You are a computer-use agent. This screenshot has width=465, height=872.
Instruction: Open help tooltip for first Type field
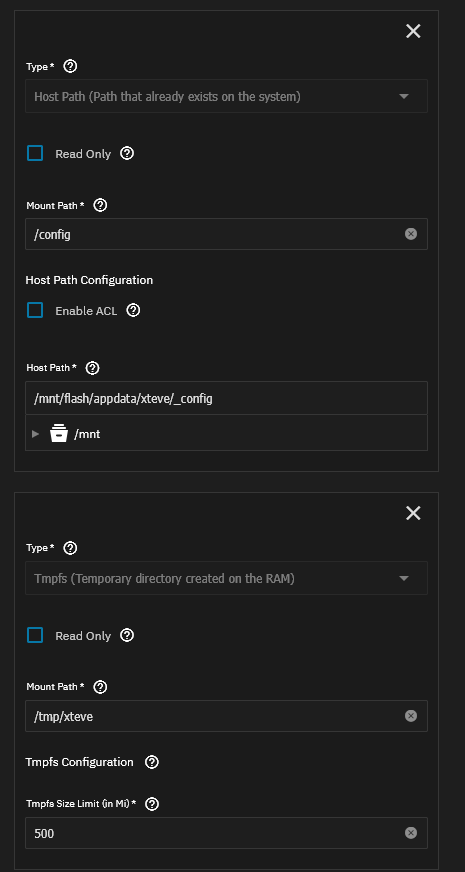click(71, 67)
